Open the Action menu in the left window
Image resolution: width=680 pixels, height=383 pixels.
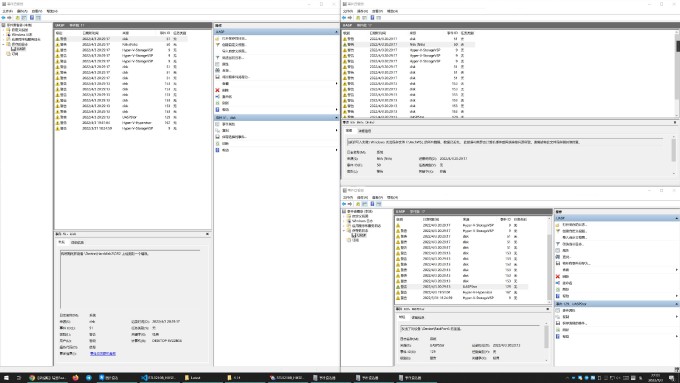[22, 11]
